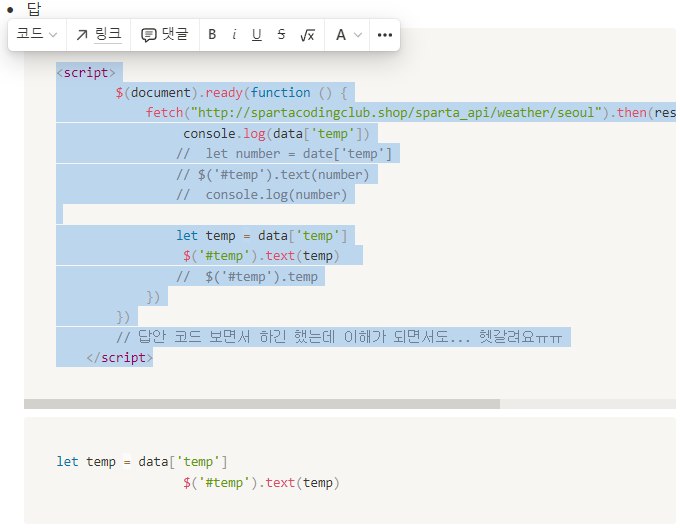Click the opening <script> tag line
This screenshot has height=529, width=680.
pos(86,72)
